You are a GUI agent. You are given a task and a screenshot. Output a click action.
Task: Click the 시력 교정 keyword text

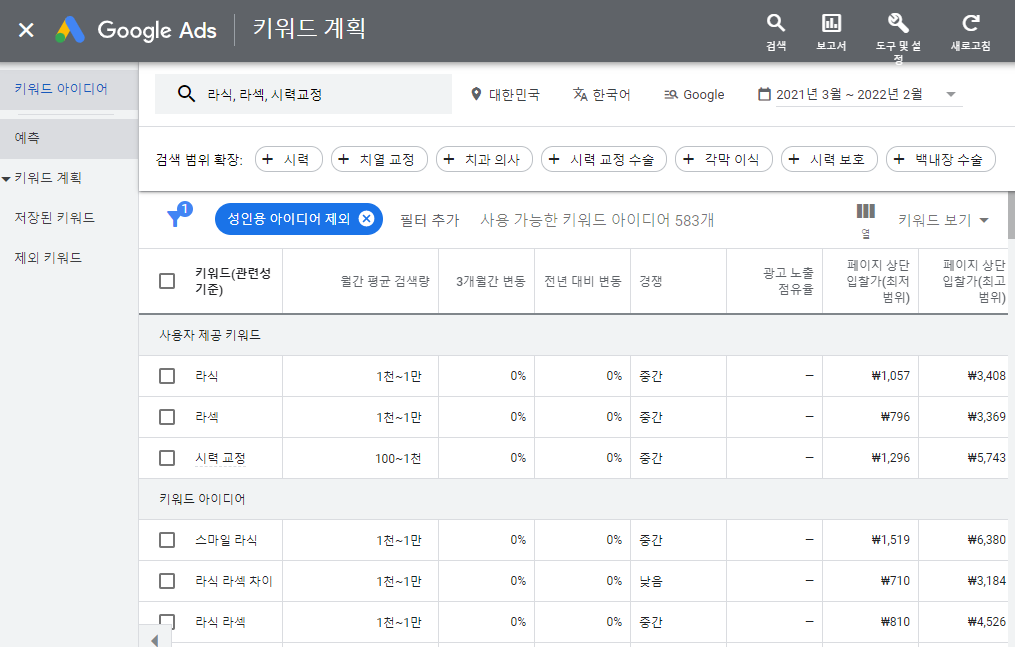click(220, 458)
